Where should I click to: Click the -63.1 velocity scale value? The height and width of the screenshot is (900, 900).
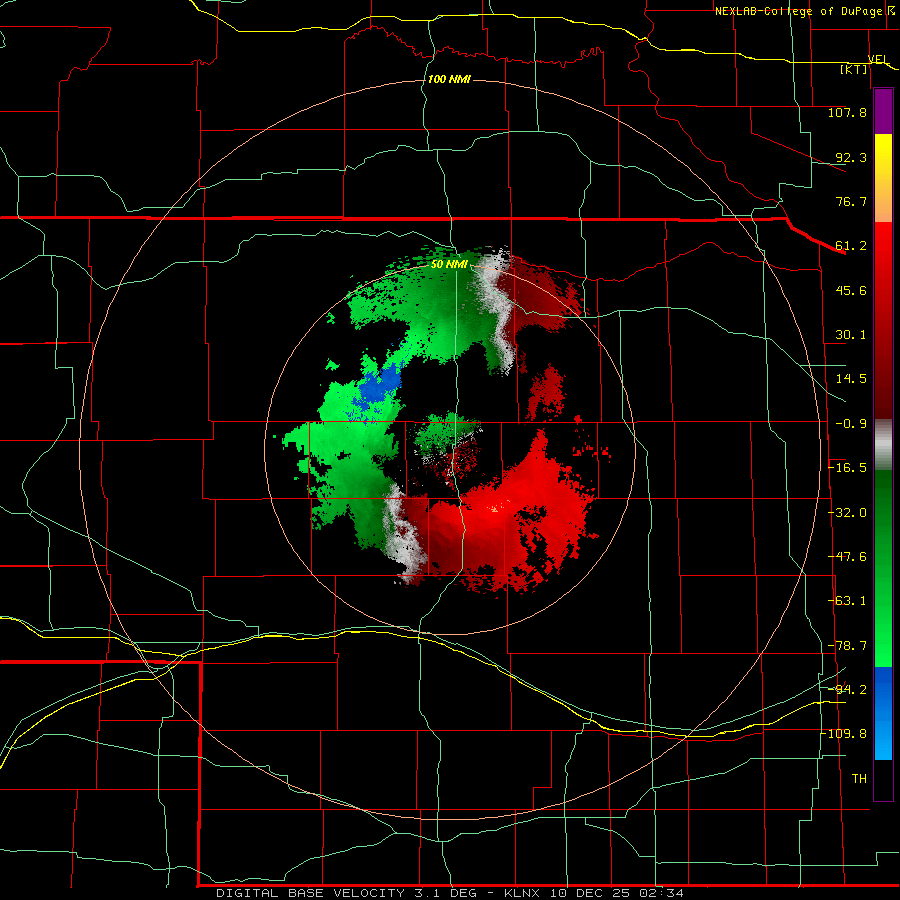(x=847, y=601)
